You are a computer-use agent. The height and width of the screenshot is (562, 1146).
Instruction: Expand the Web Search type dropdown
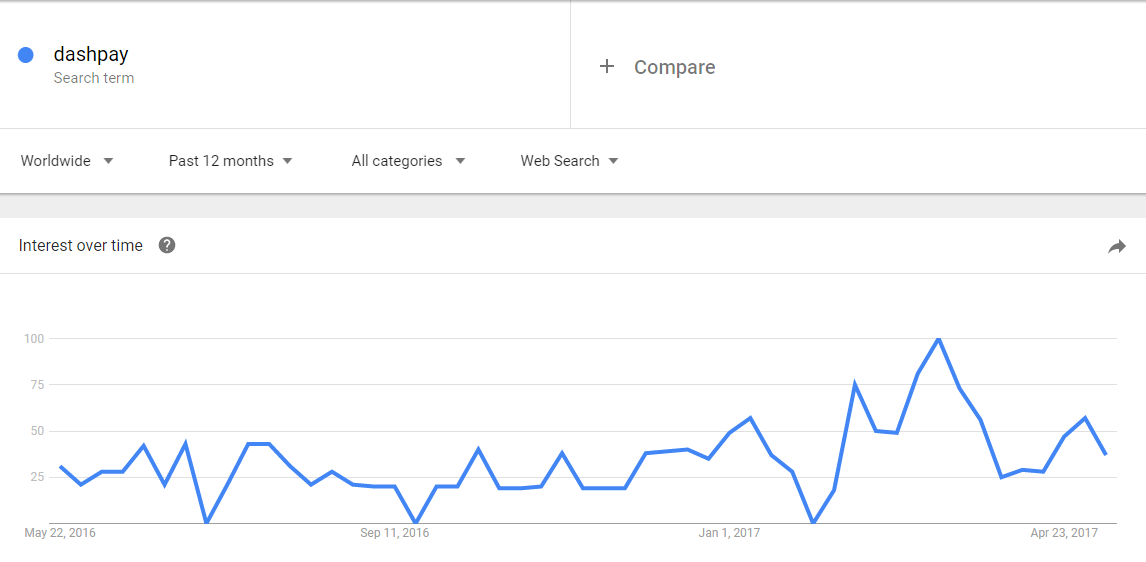(x=569, y=161)
